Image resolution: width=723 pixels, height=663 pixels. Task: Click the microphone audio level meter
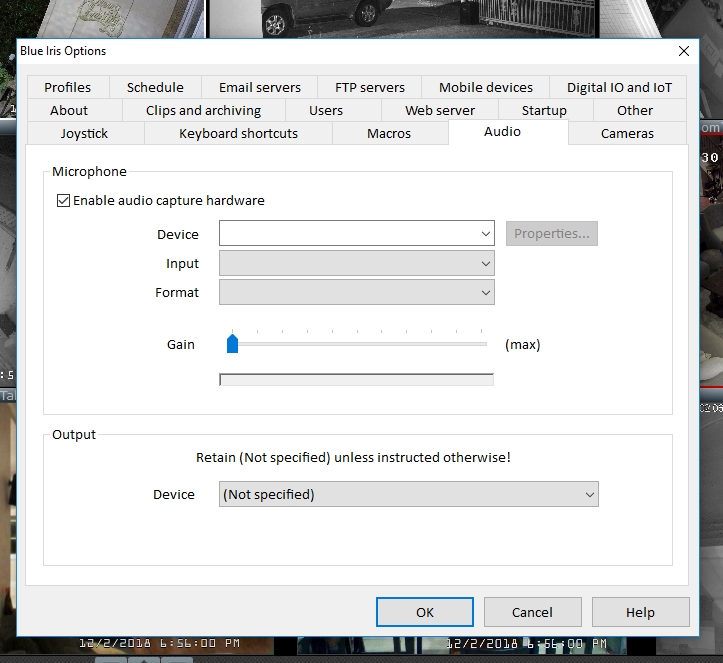click(x=356, y=379)
